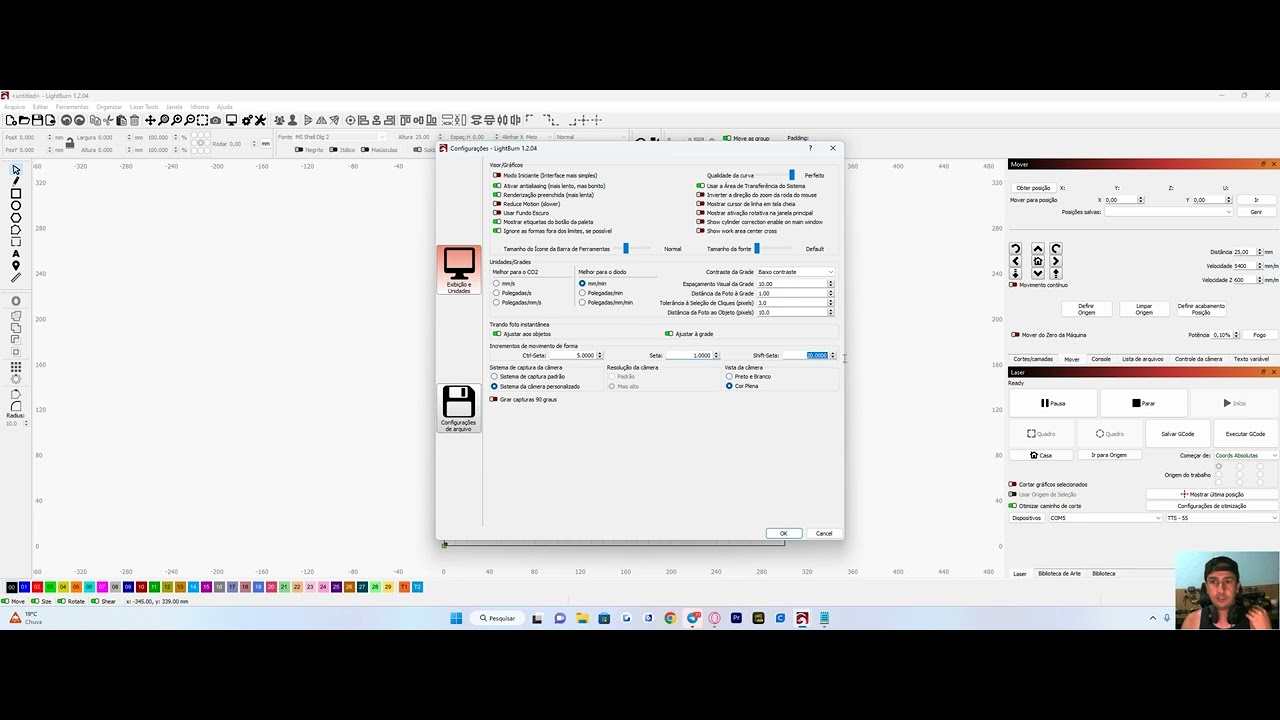Click the camera capture toolbar icon
Image resolution: width=1280 pixels, height=720 pixels.
point(215,120)
